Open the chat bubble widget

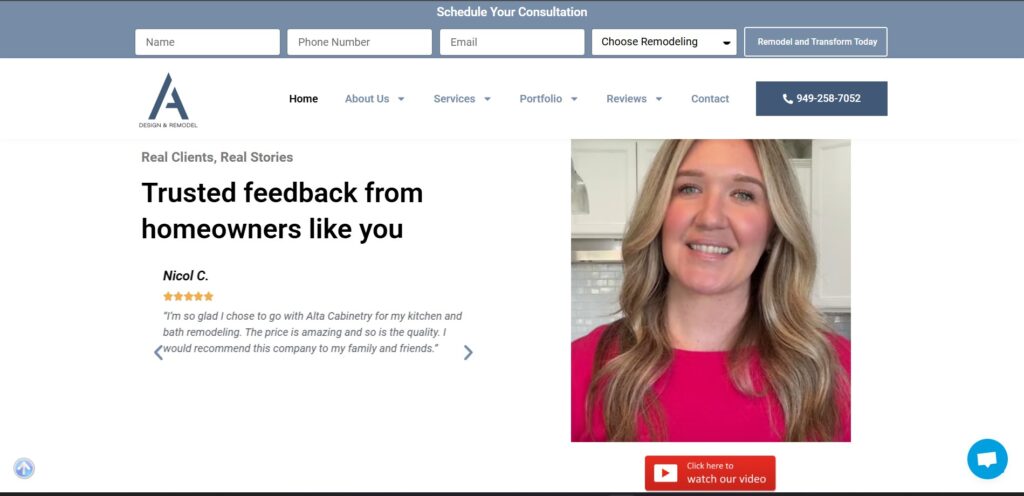pyautogui.click(x=986, y=459)
